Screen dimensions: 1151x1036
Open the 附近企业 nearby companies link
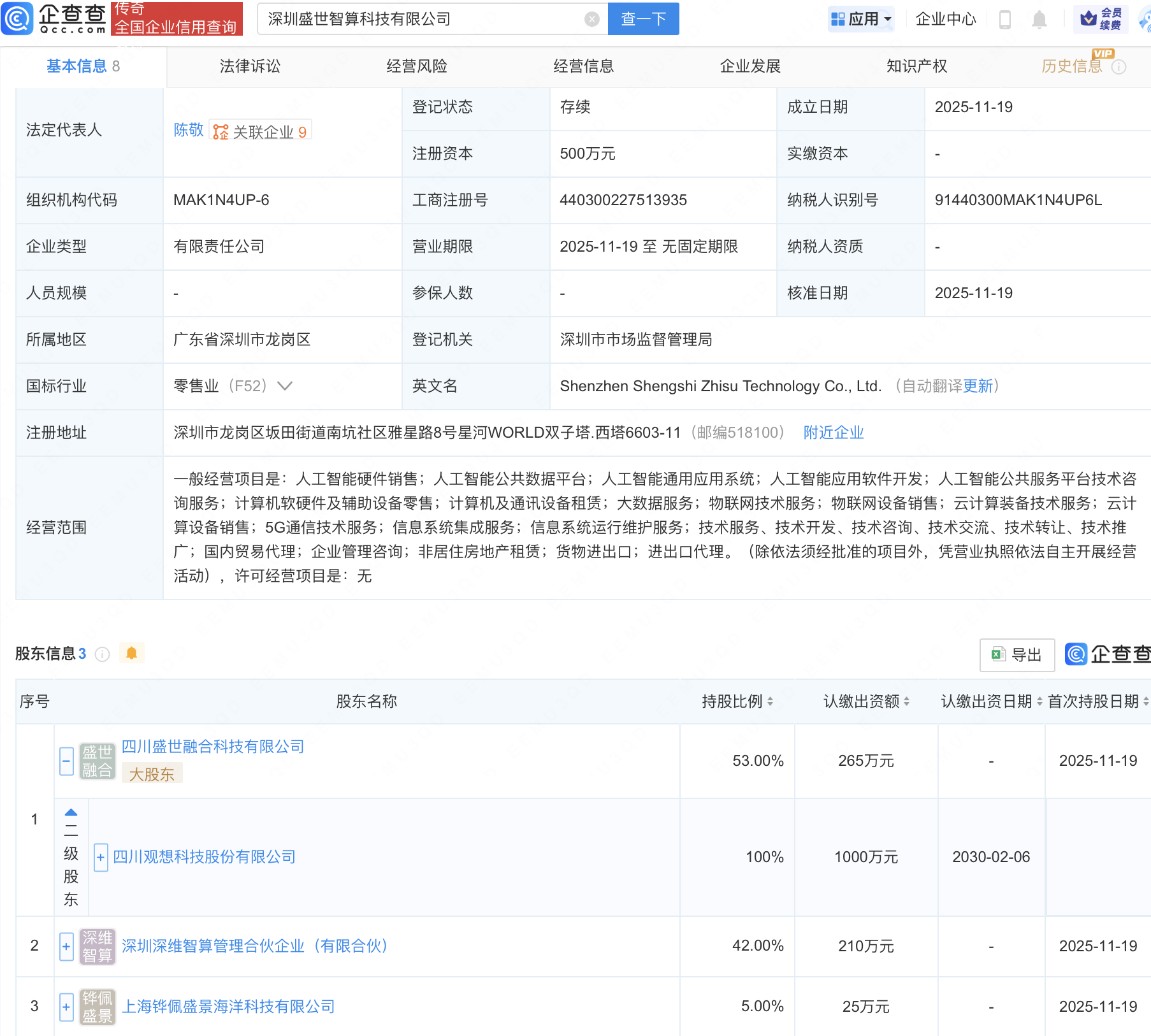833,433
